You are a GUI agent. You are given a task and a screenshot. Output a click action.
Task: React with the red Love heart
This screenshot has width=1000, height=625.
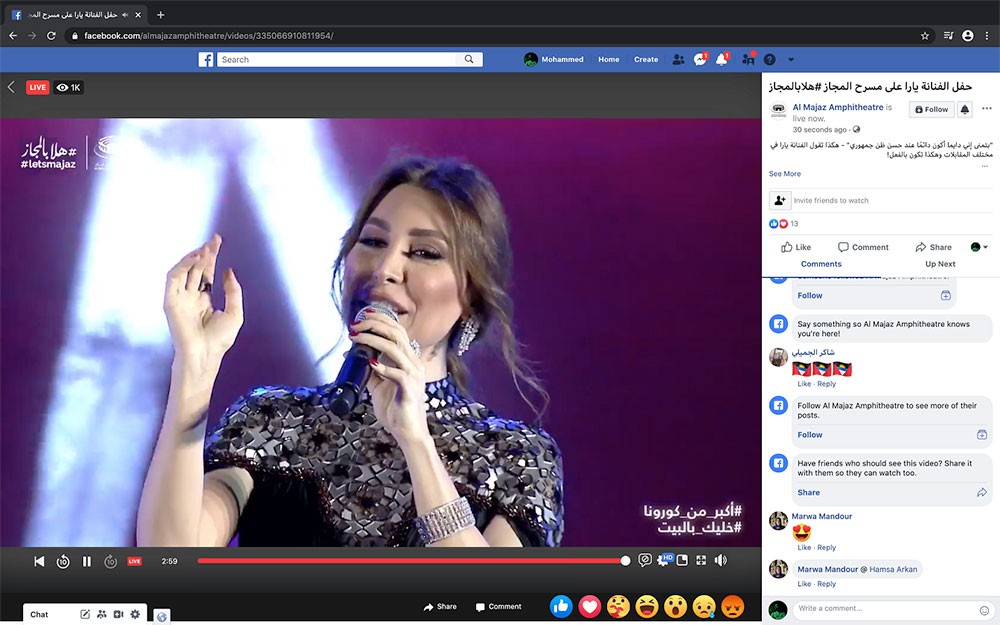coord(590,607)
